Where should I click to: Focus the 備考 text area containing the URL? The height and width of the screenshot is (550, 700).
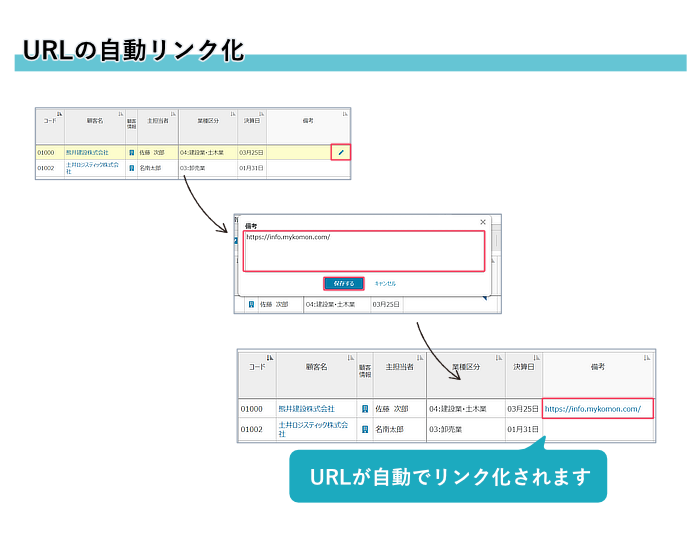click(x=364, y=250)
